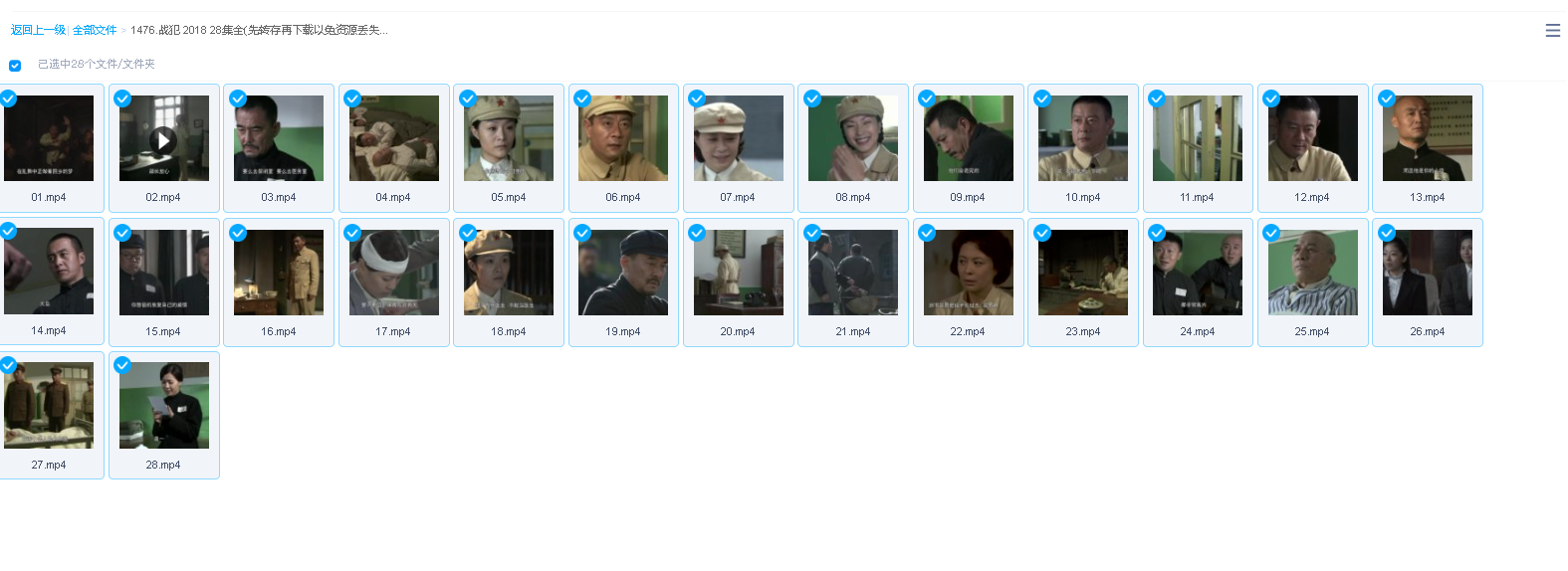Switch view using the list-view icon
The height and width of the screenshot is (571, 1568).
1552,31
